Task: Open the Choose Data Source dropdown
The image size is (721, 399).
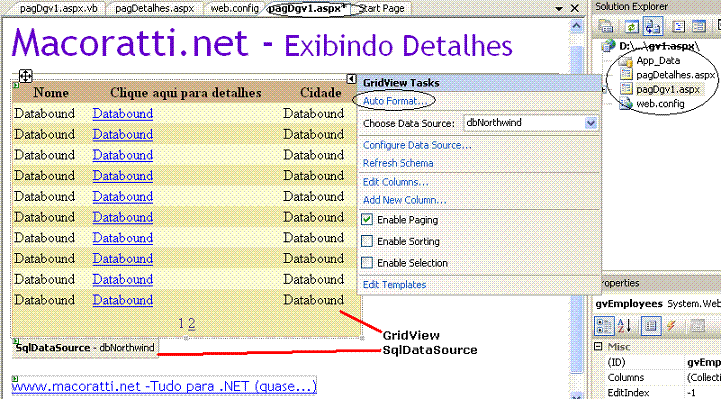Action: click(x=591, y=123)
